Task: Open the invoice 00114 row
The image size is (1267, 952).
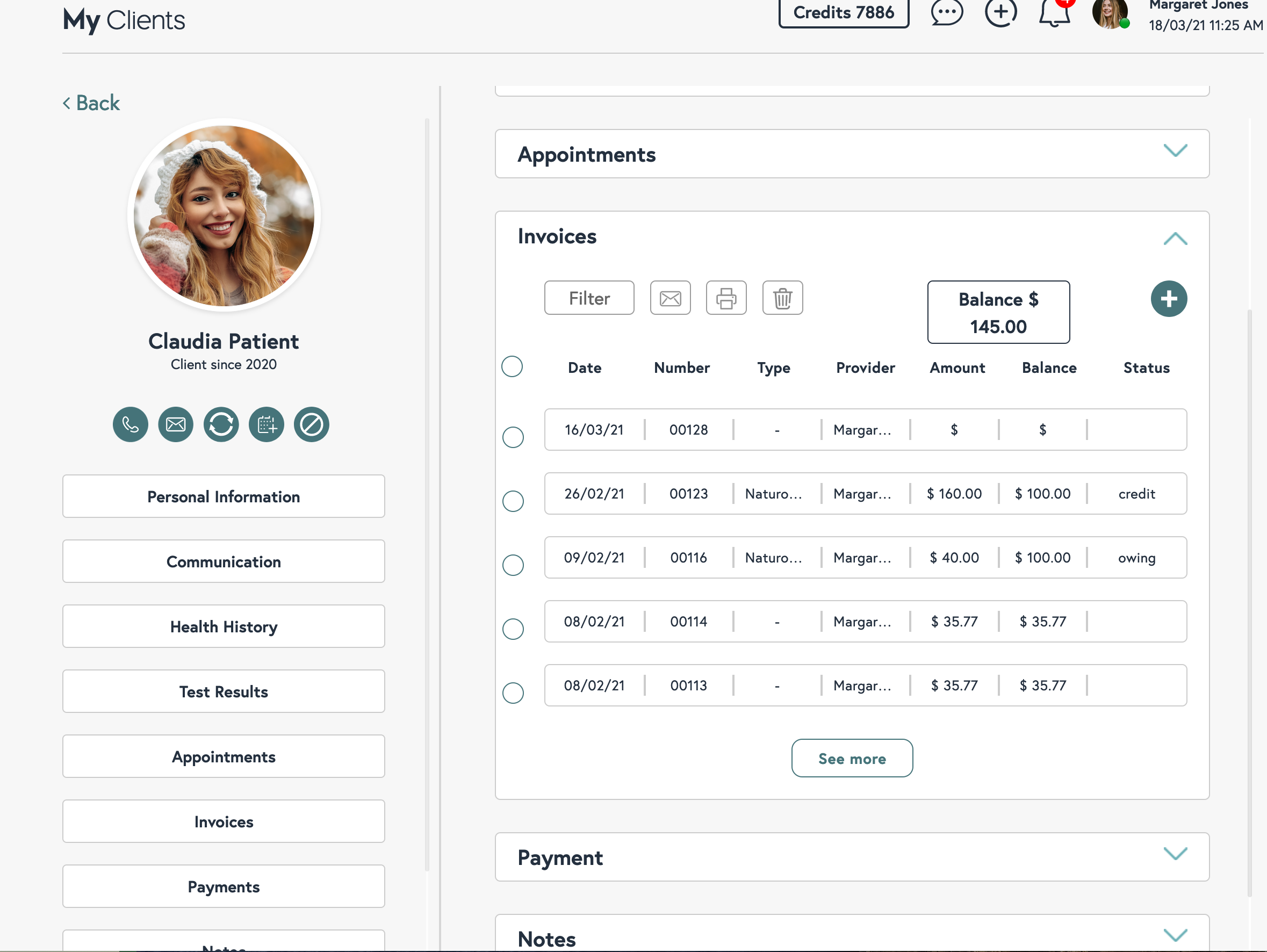Action: pyautogui.click(x=865, y=622)
